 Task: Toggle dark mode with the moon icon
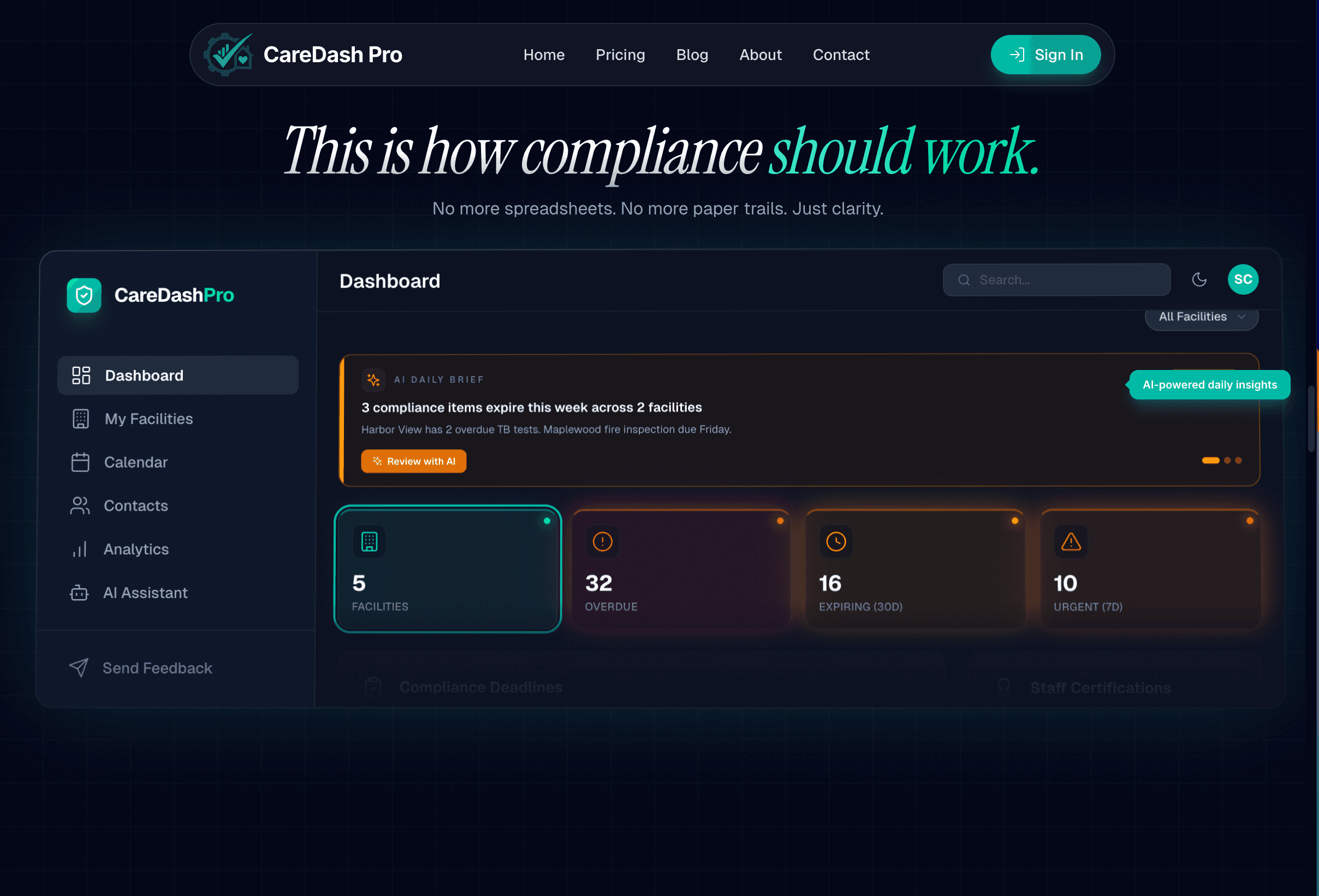(x=1199, y=279)
